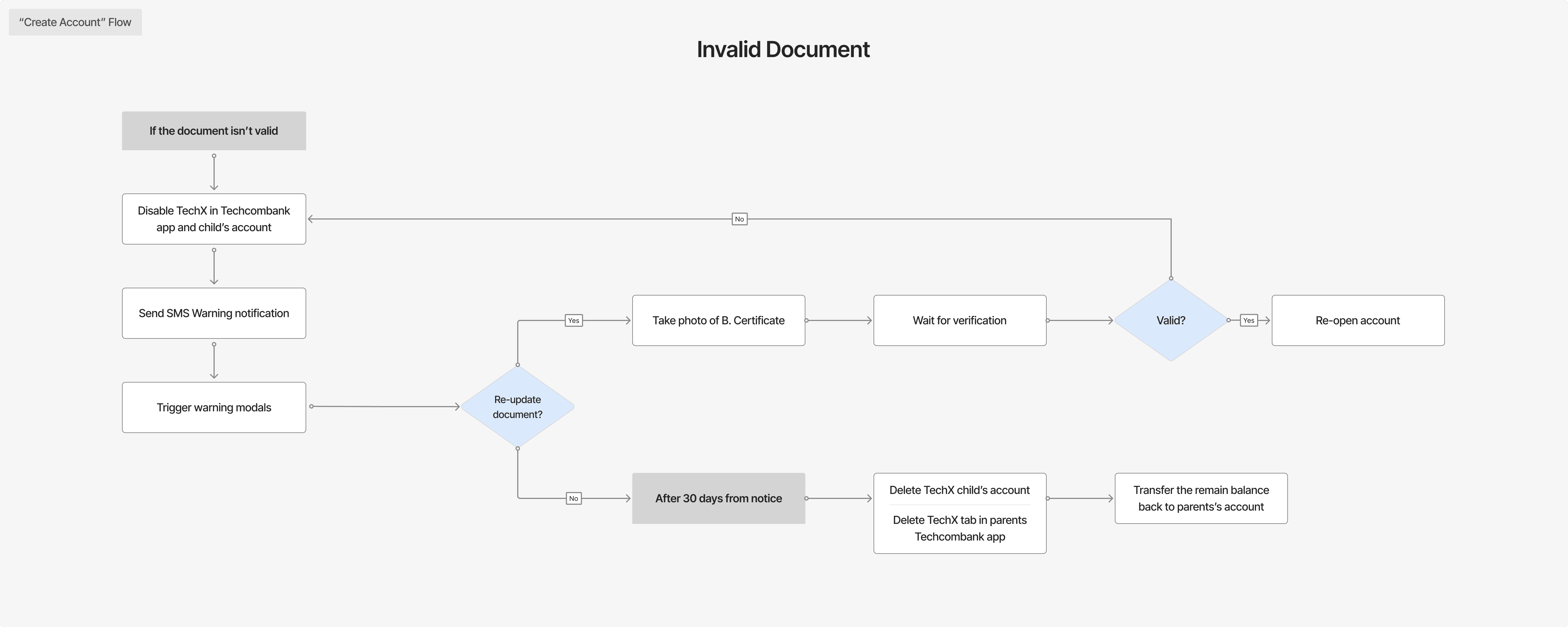Viewport: 1568px width, 627px height.
Task: Click Take photo of B. Certificate node
Action: pos(718,320)
